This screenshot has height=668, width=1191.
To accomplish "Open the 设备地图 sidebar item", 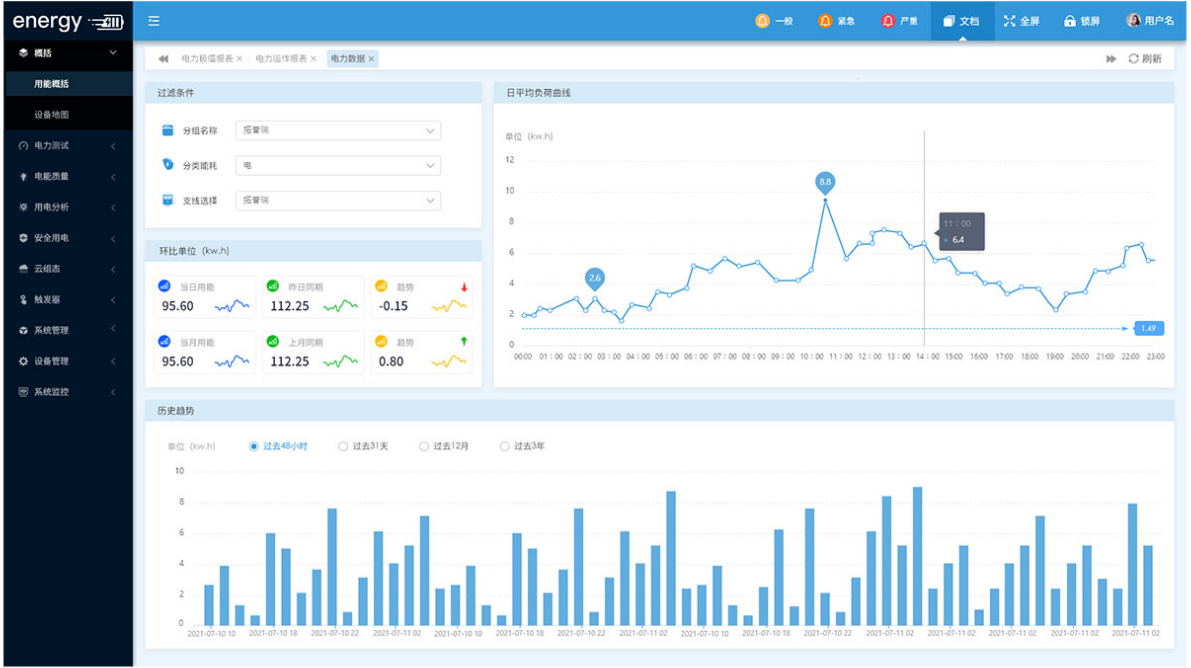I will click(52, 115).
